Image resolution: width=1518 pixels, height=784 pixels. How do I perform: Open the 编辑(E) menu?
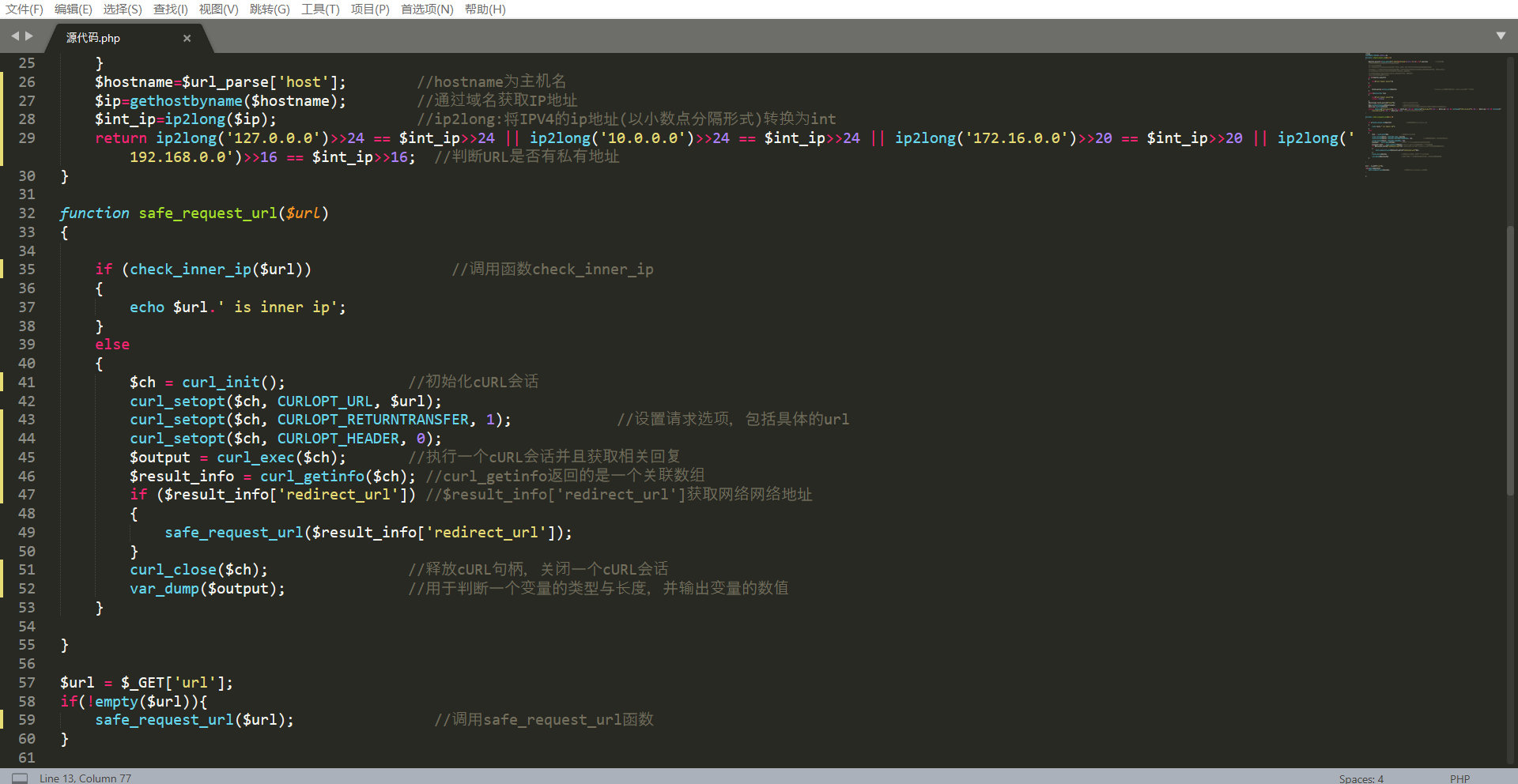73,9
